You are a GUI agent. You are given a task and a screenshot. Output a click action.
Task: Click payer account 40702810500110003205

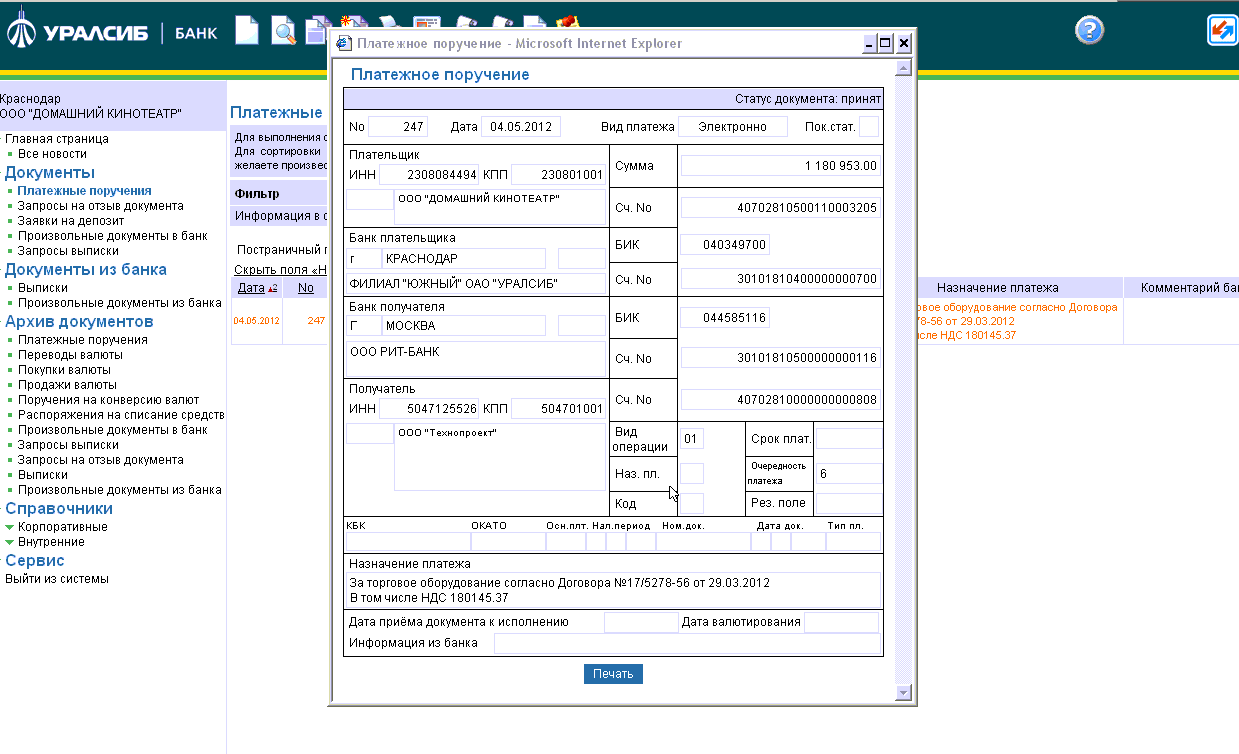point(780,208)
